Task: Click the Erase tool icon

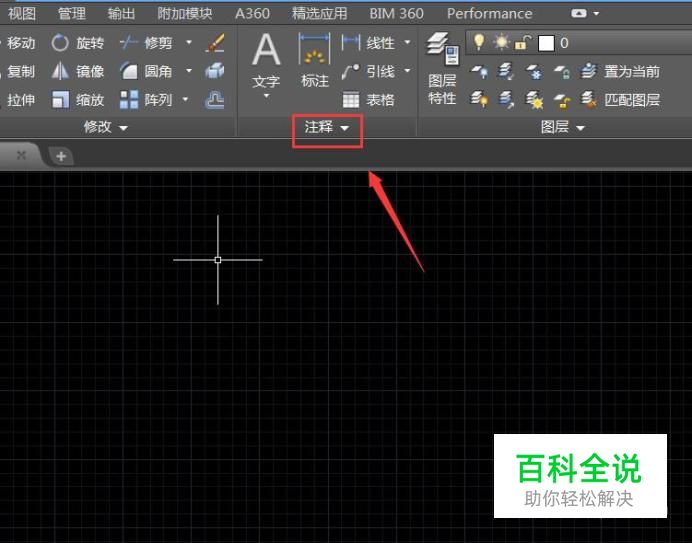Action: [215, 43]
